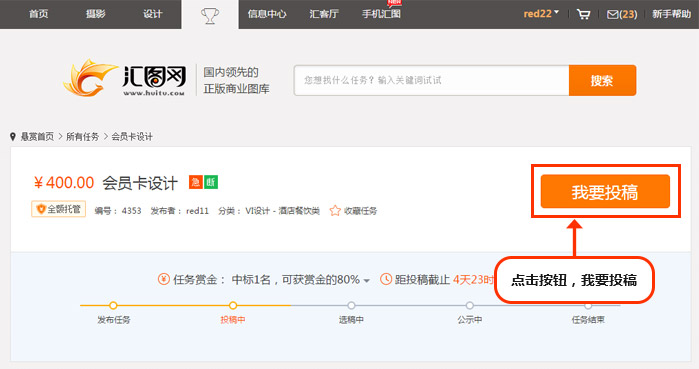The width and height of the screenshot is (699, 369).
Task: Open the red22 user dropdown
Action: tap(541, 14)
